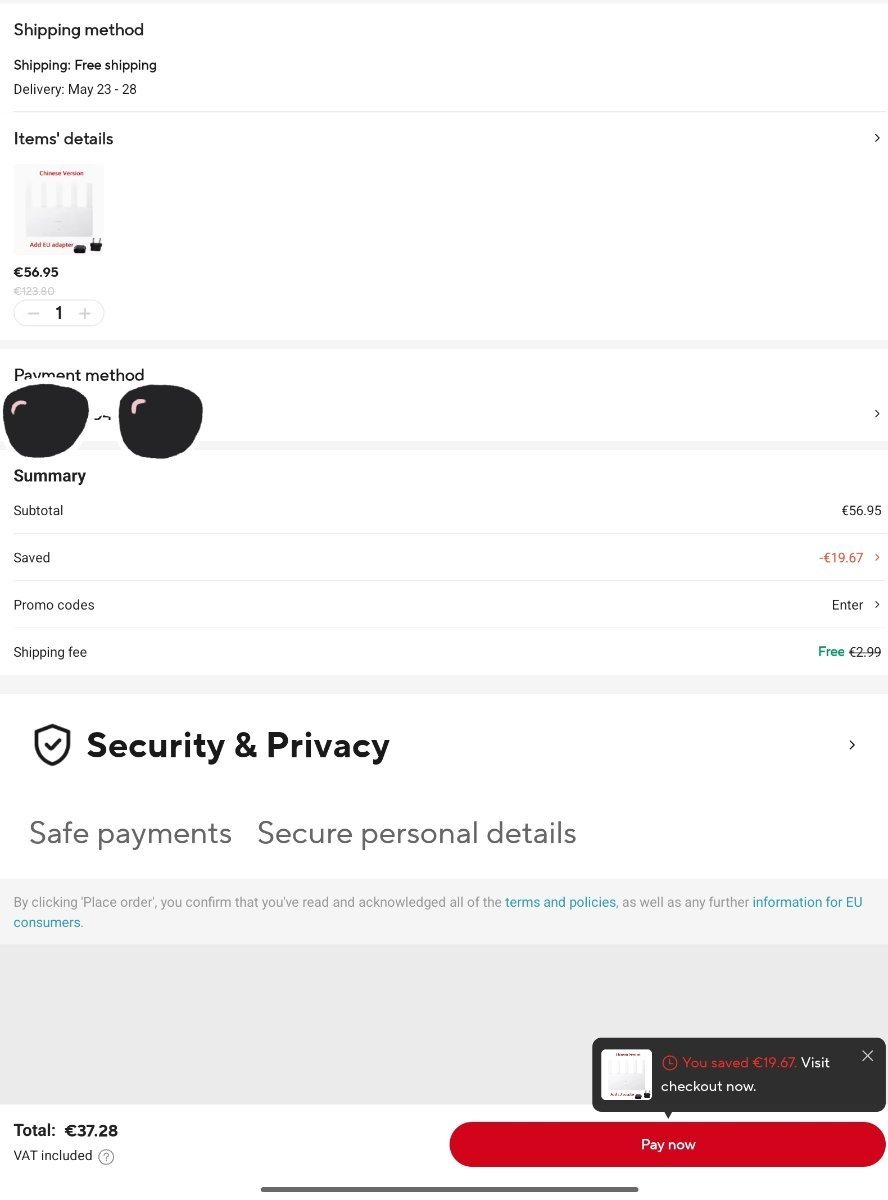Viewport: 888px width, 1200px height.
Task: Decrease item quantity with minus button
Action: 33,313
